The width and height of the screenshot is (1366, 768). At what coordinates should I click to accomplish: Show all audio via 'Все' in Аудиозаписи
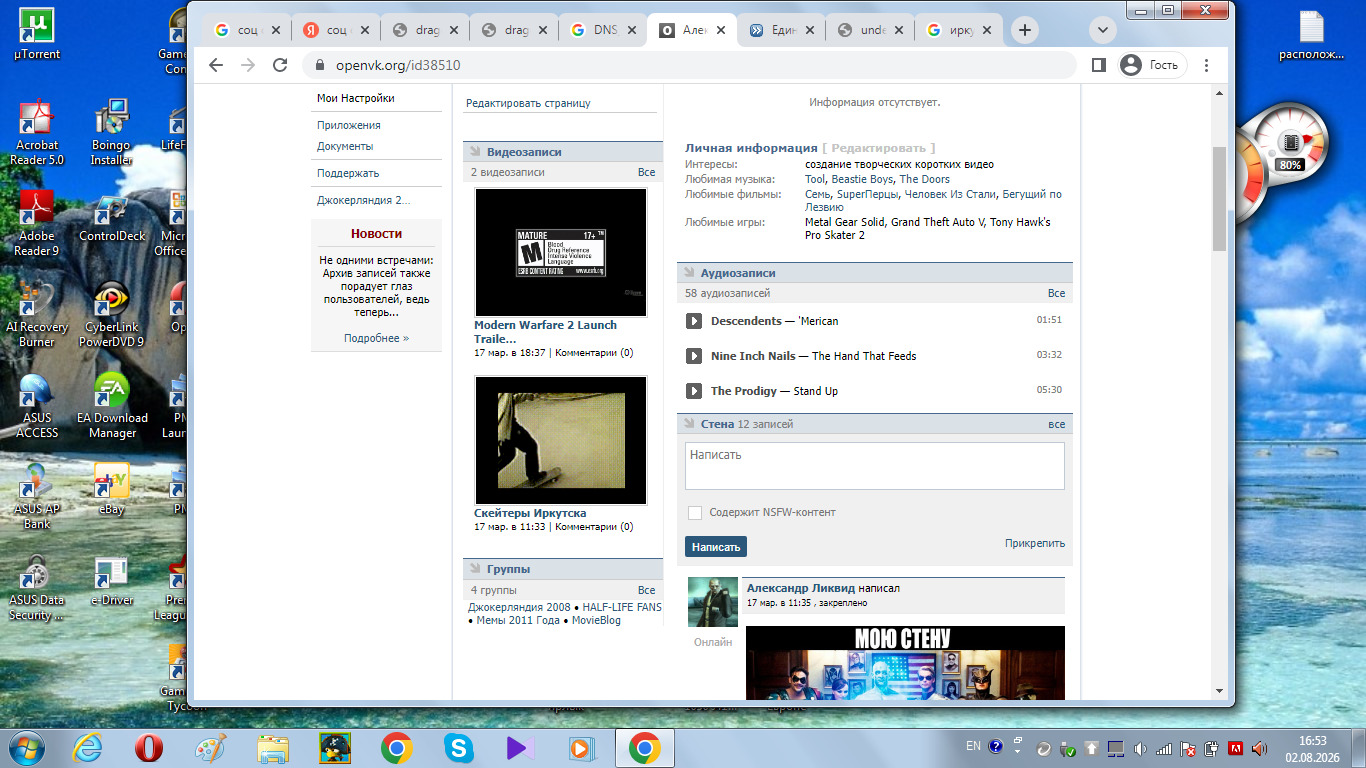(x=1056, y=293)
